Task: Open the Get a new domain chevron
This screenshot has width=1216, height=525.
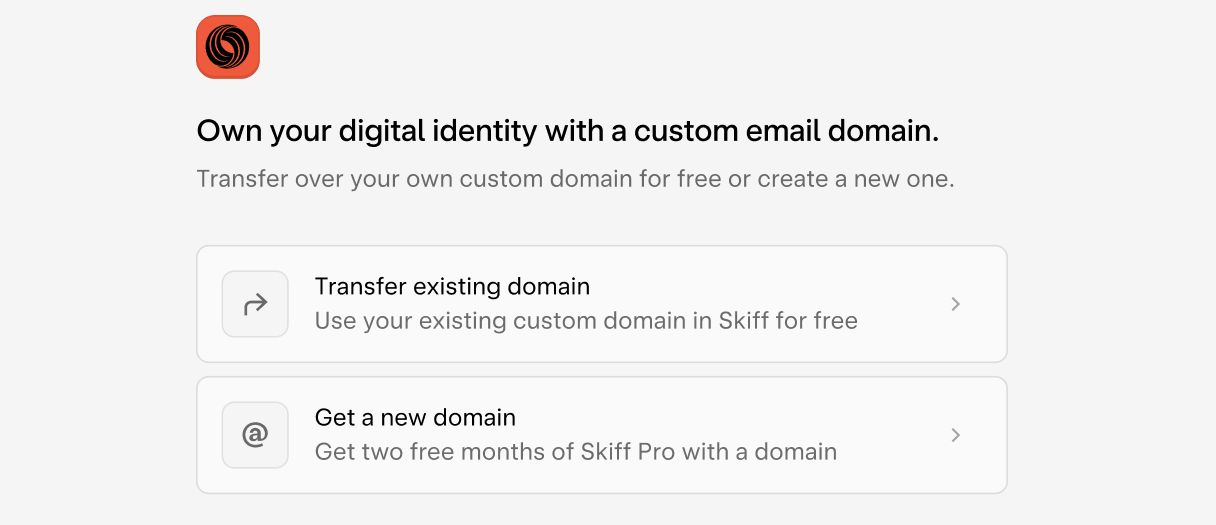Action: (955, 435)
